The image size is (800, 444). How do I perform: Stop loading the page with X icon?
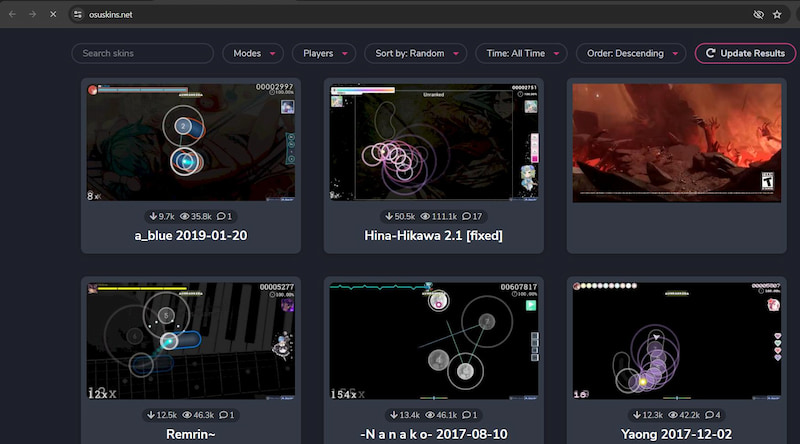[53, 14]
